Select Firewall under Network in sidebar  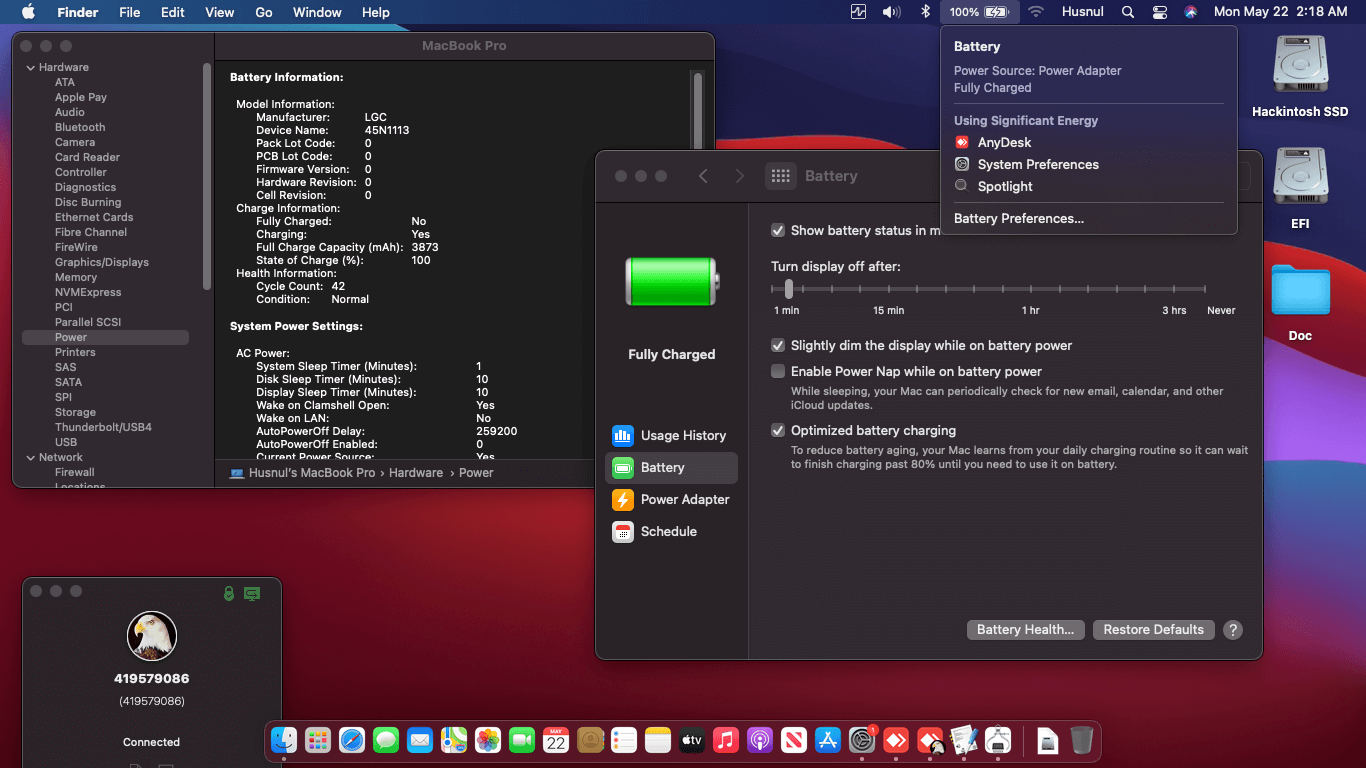[x=75, y=472]
